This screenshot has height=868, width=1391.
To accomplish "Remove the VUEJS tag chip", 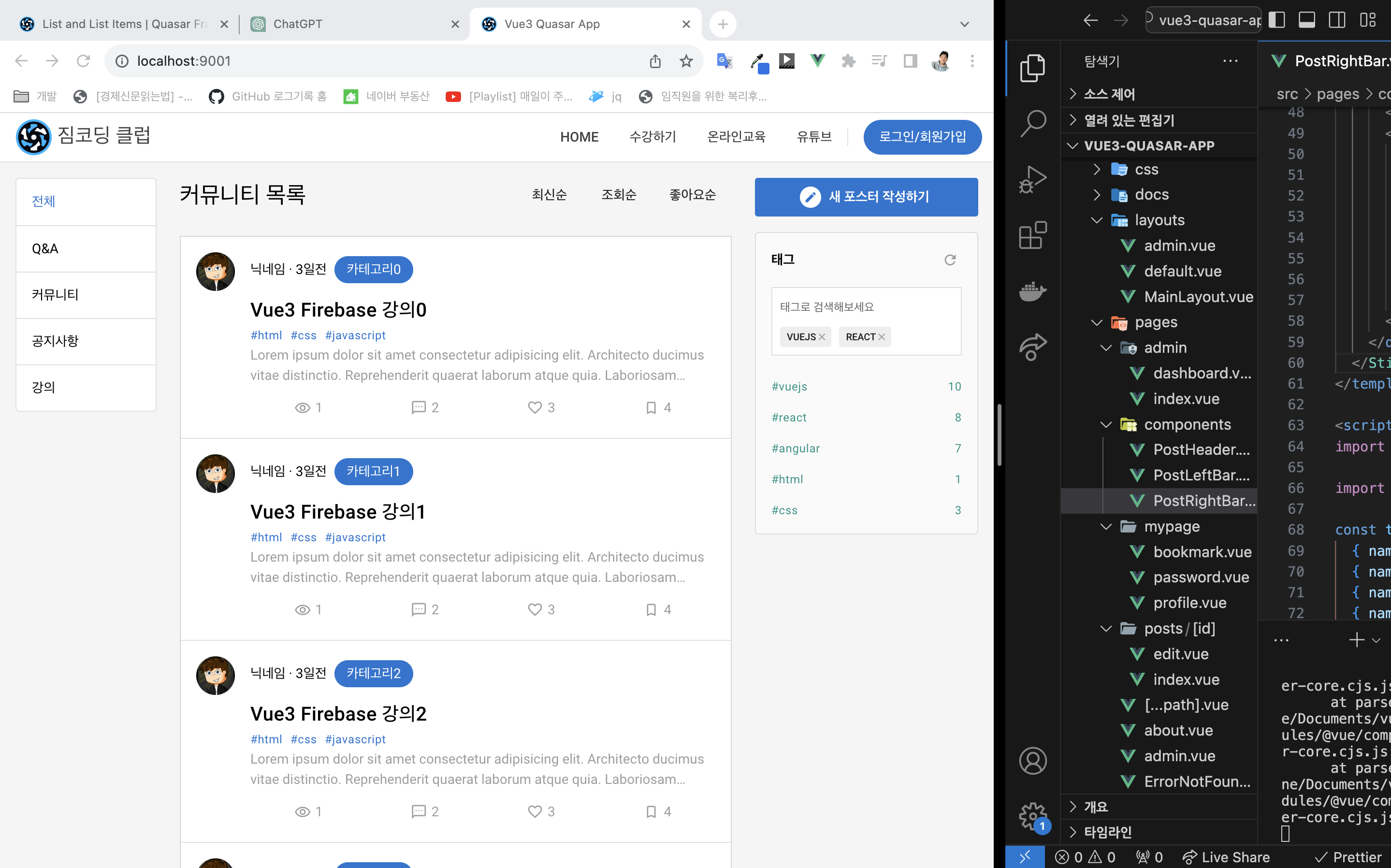I will click(x=822, y=337).
